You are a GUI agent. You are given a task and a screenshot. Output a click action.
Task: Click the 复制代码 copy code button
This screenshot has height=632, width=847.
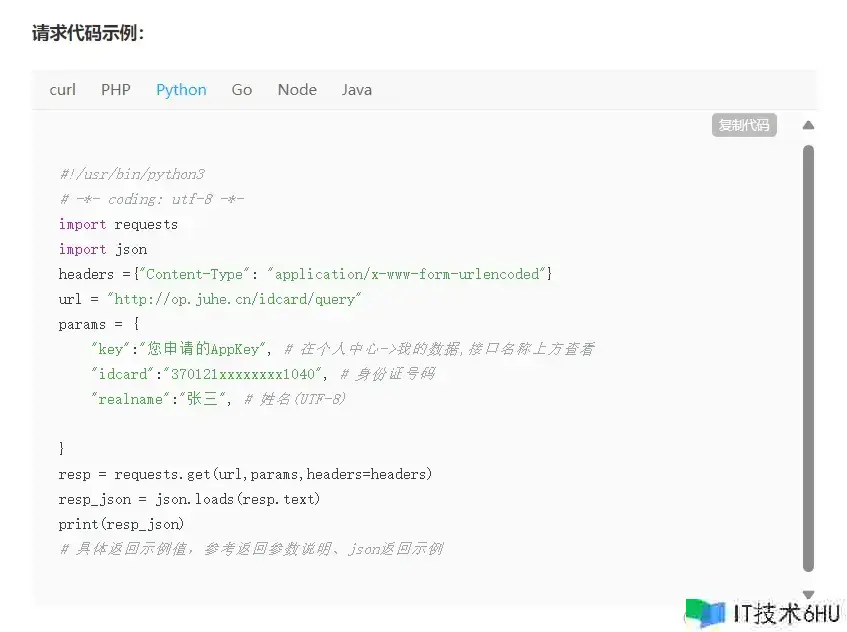click(x=744, y=125)
